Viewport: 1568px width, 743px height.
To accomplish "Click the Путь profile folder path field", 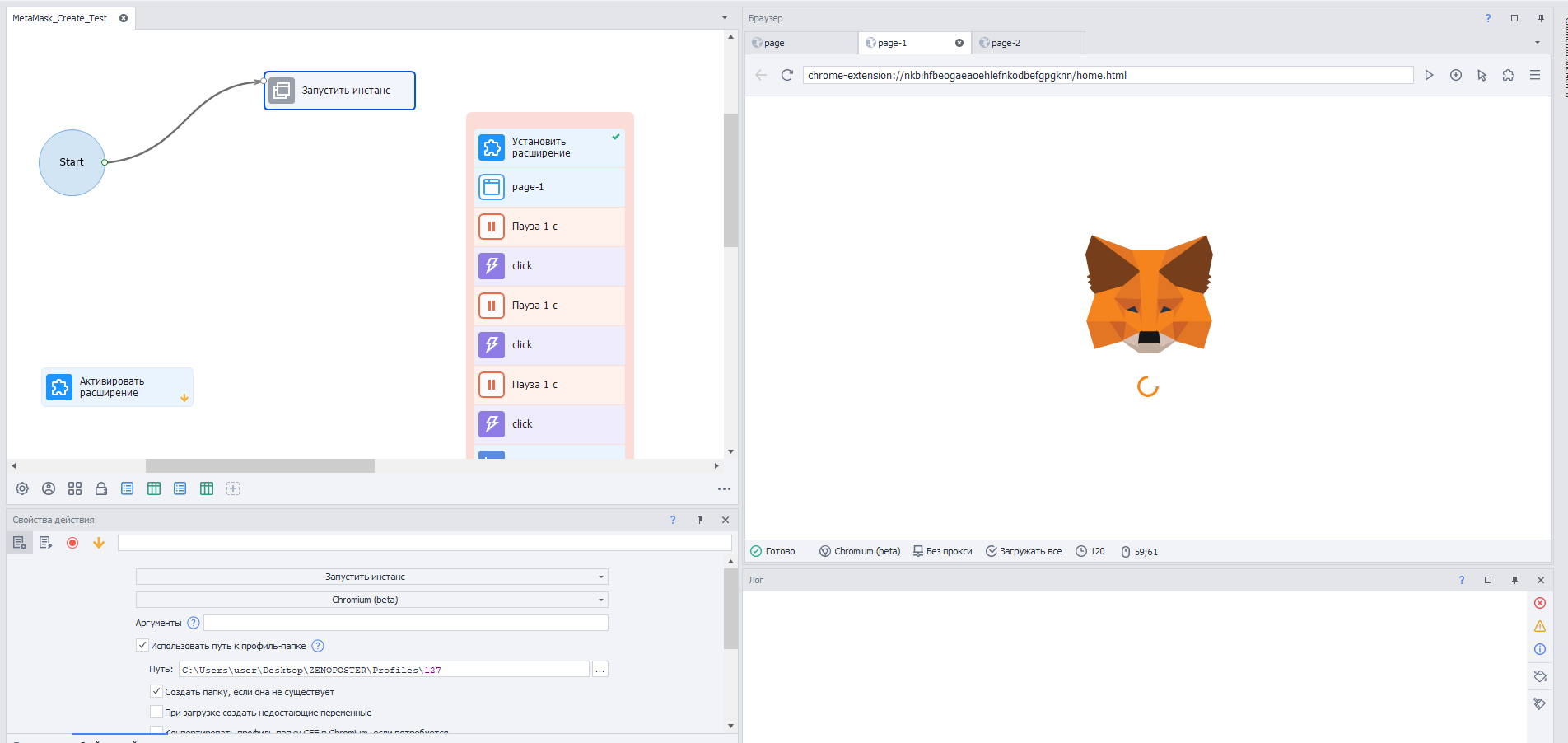I will point(385,670).
